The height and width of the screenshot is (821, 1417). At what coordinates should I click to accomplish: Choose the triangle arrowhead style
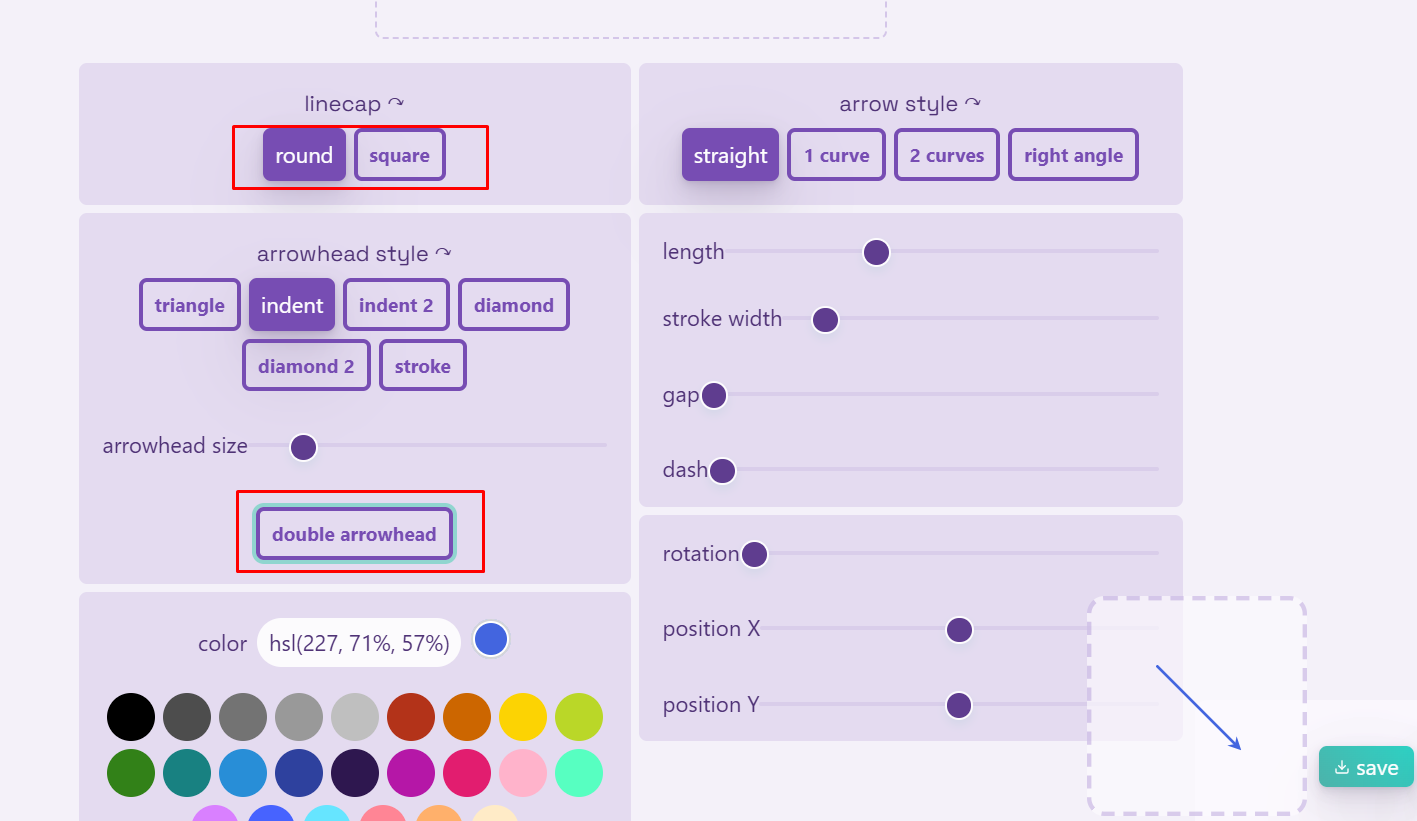pos(189,305)
